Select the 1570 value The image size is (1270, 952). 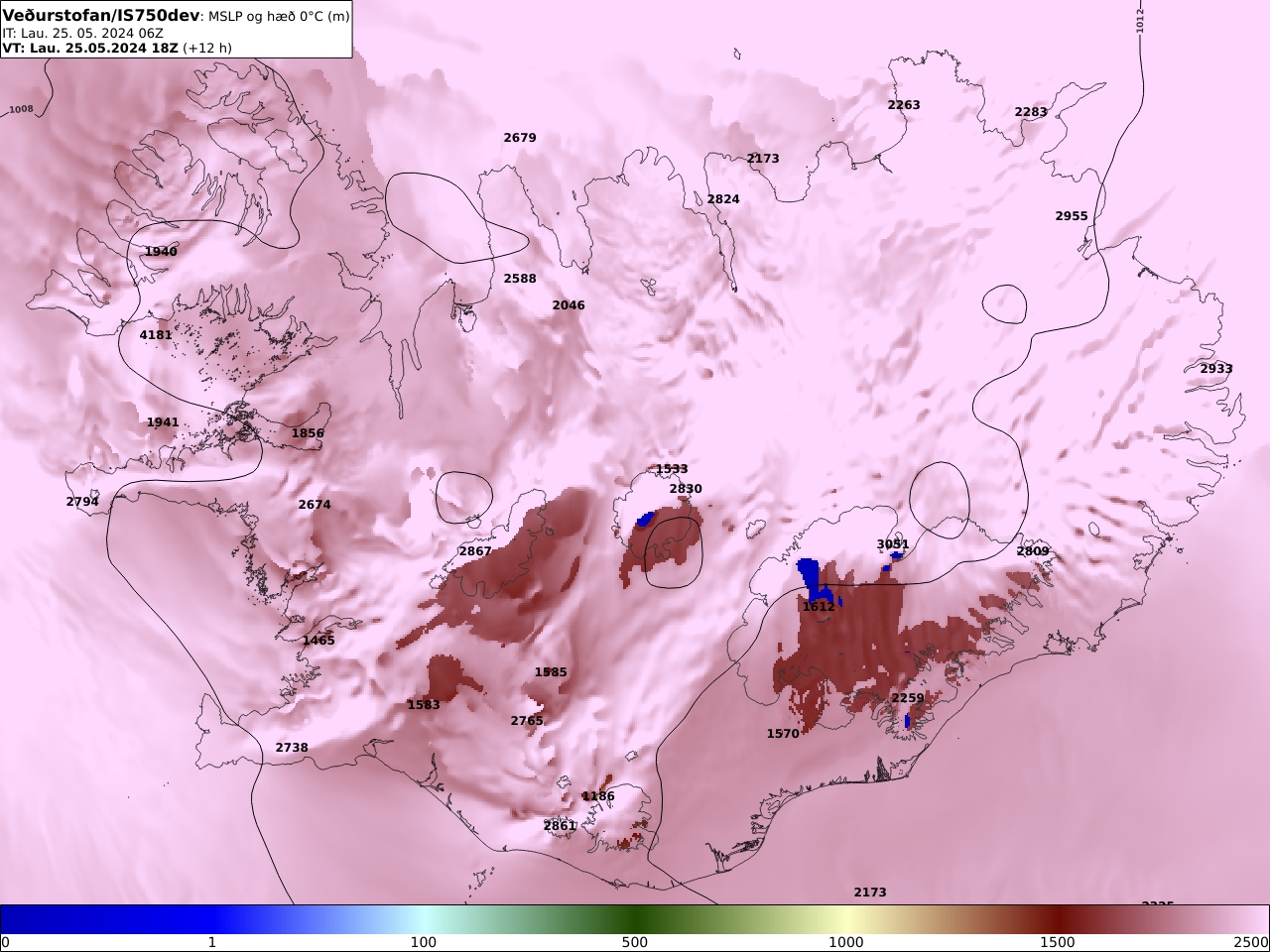point(783,734)
